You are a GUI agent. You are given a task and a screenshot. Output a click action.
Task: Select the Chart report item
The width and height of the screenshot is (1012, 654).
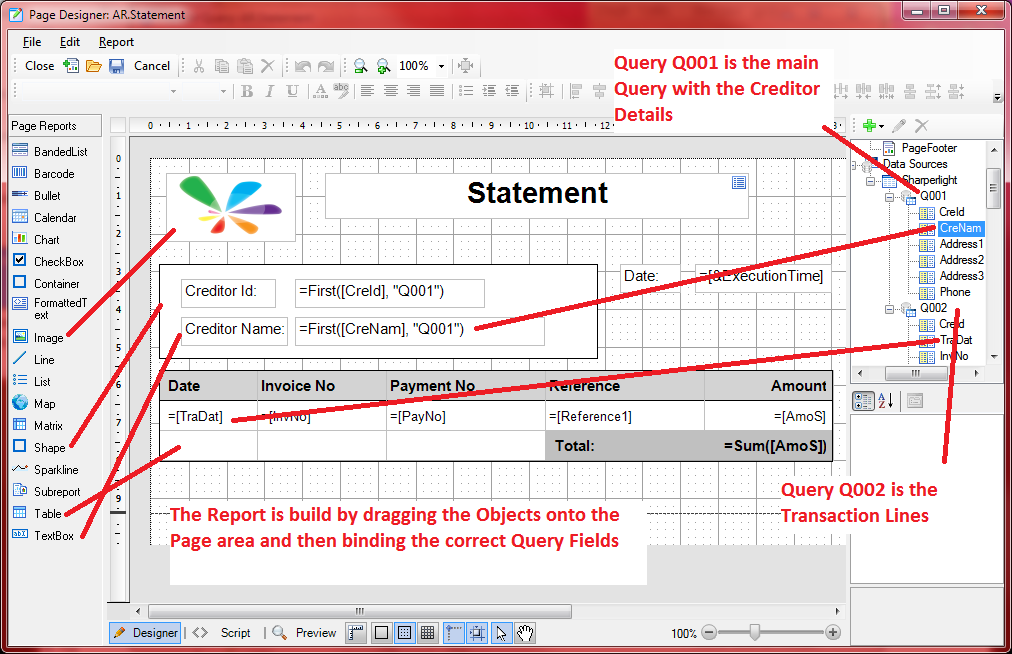pos(35,240)
